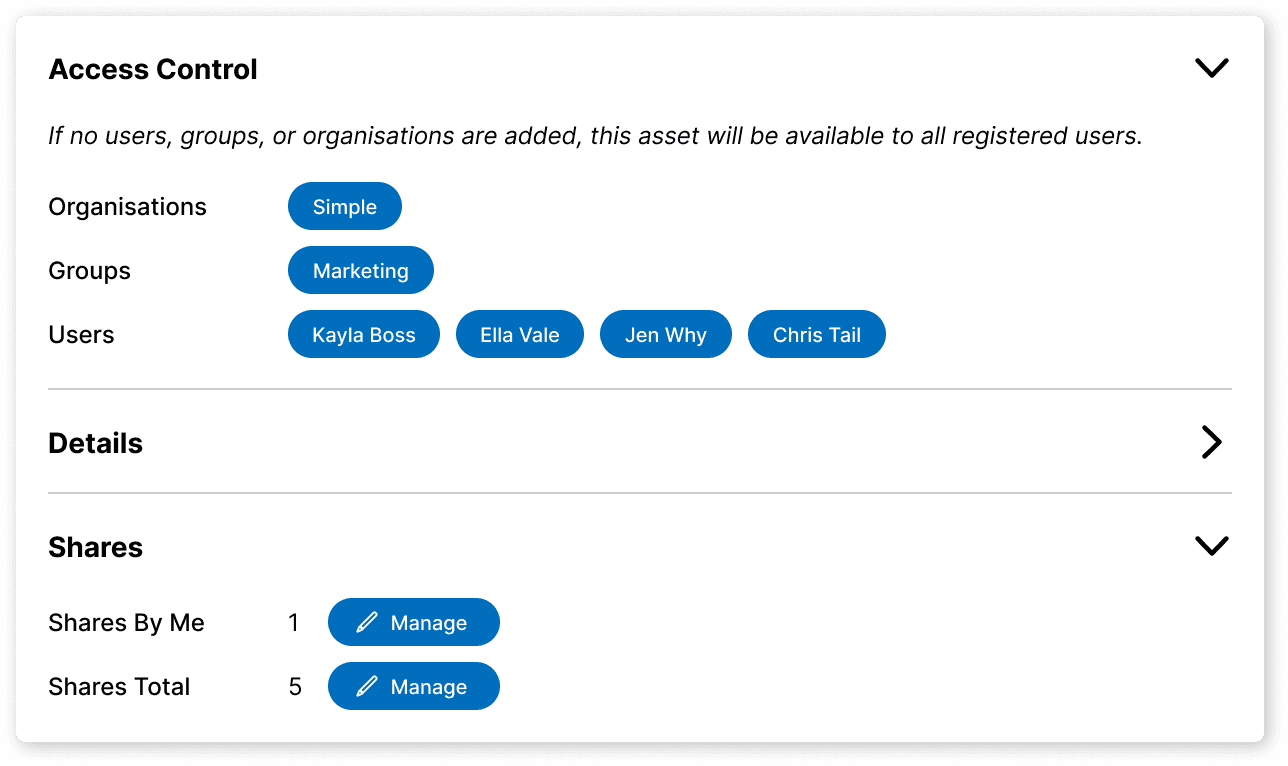This screenshot has height=766, width=1288.
Task: Select the Simple organisation pill
Action: 344,206
